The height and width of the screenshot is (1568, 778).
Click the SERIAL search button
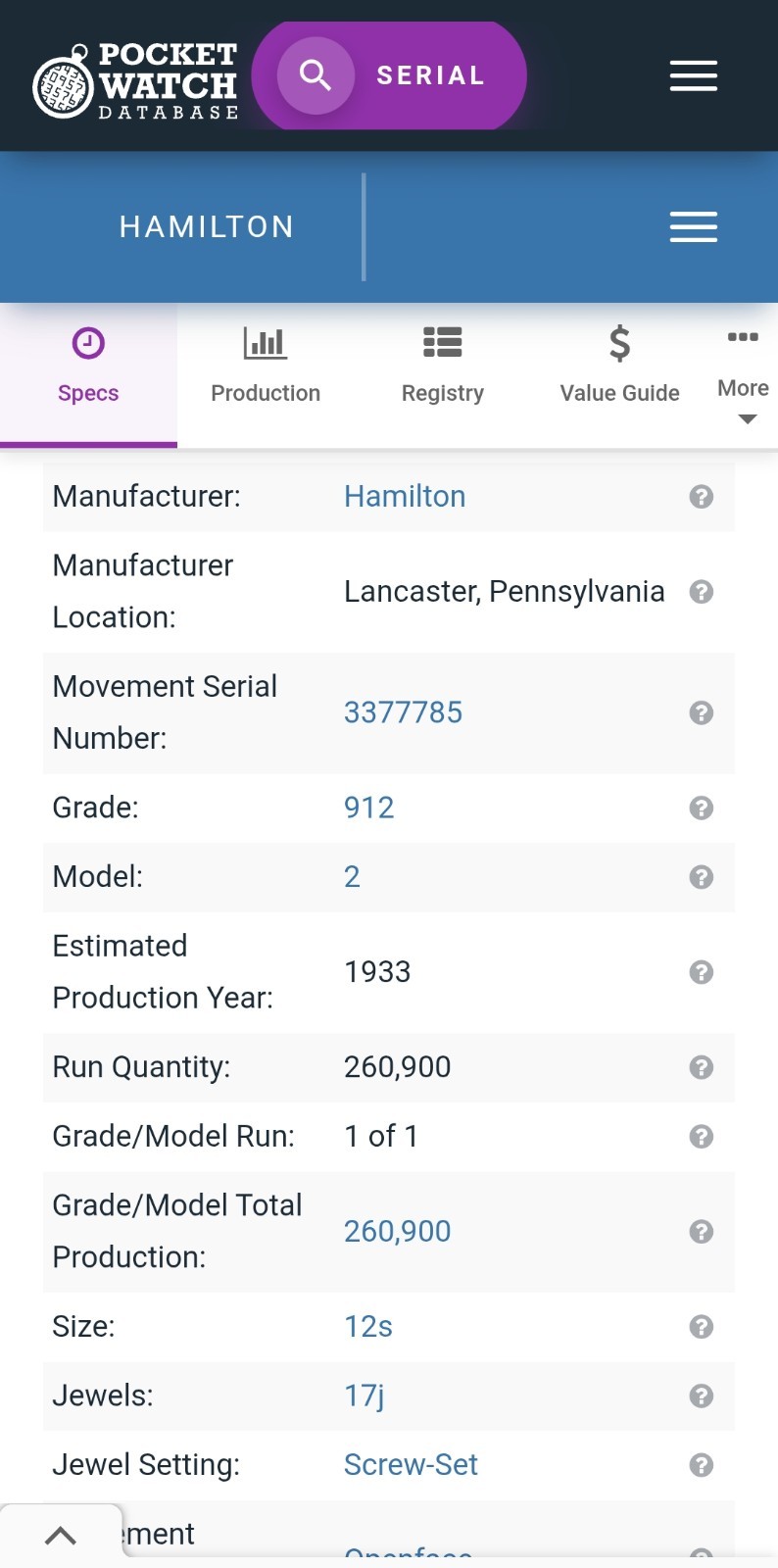[431, 75]
